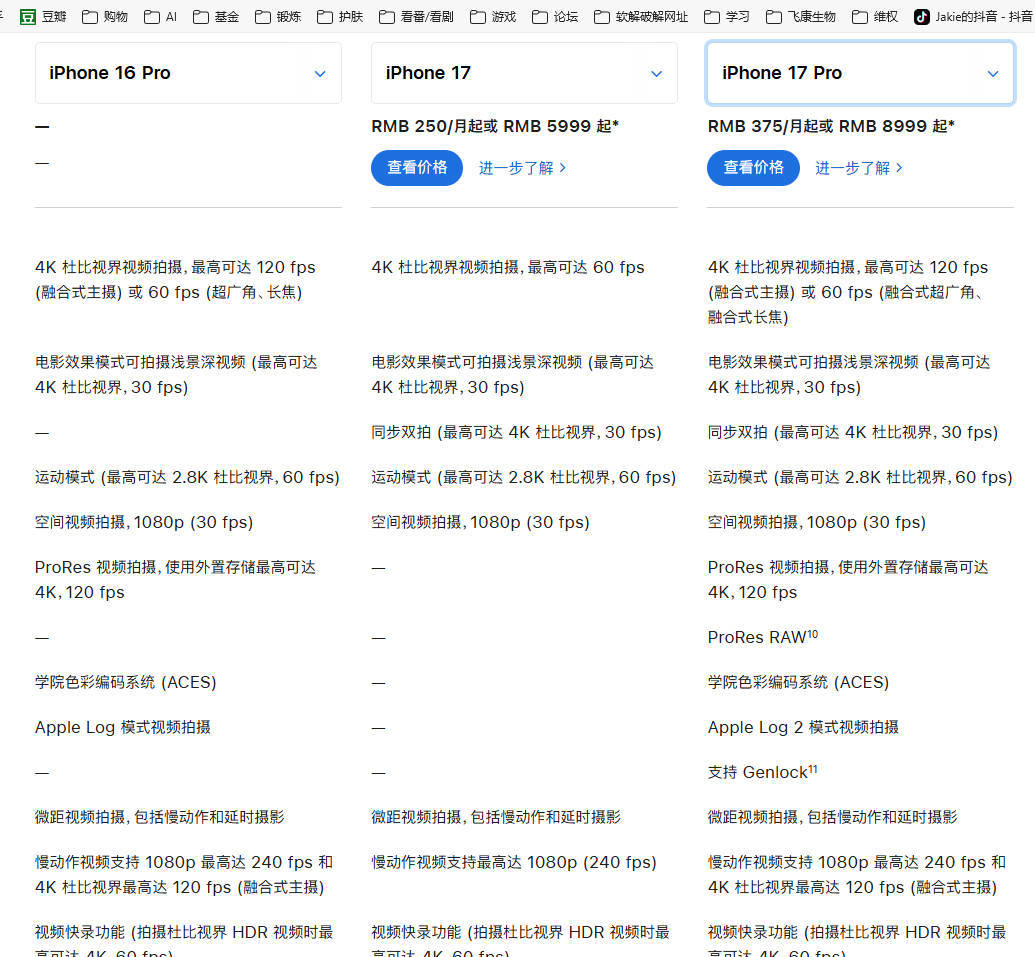Click 'Apple Log 2 模式视频拍摄' text

point(803,727)
